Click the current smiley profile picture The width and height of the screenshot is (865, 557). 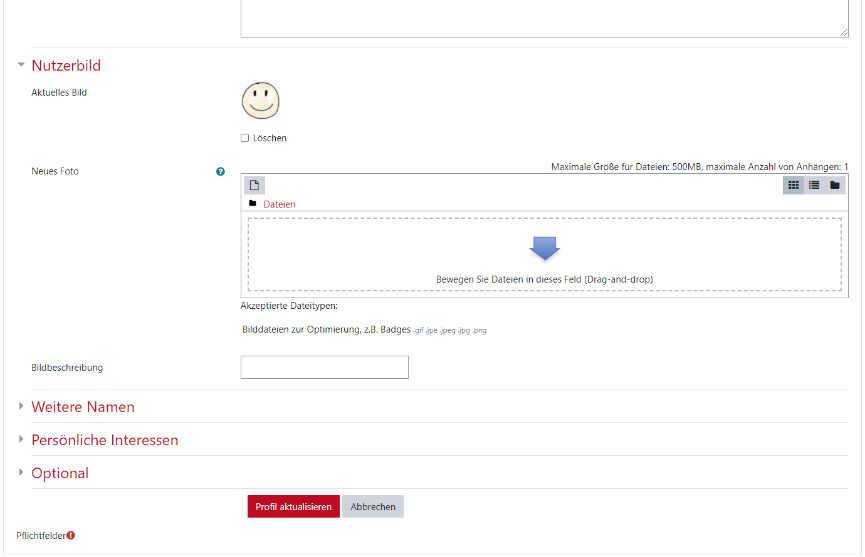pyautogui.click(x=260, y=100)
